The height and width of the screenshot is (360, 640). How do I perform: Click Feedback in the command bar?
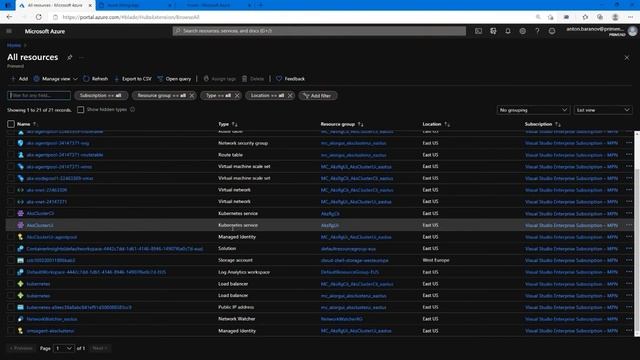[291, 79]
